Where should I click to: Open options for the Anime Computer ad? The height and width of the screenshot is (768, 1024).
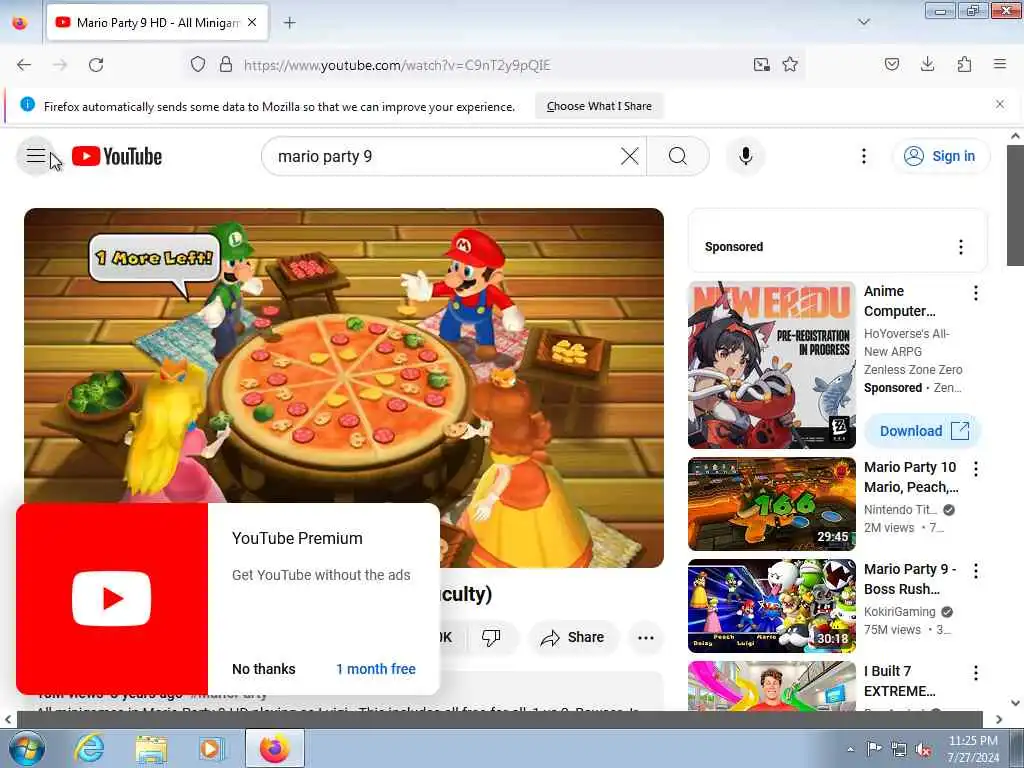coord(976,293)
